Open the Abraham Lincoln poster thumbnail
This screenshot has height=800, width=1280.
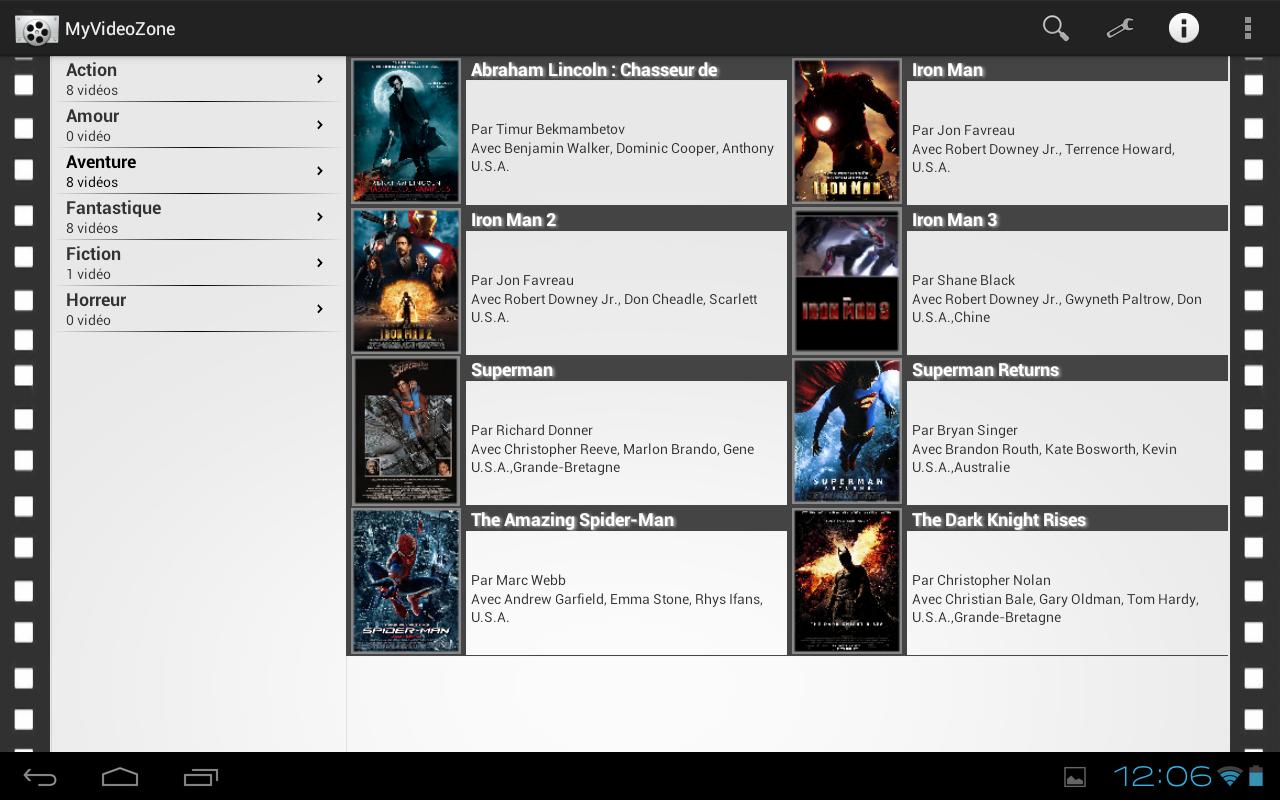406,130
